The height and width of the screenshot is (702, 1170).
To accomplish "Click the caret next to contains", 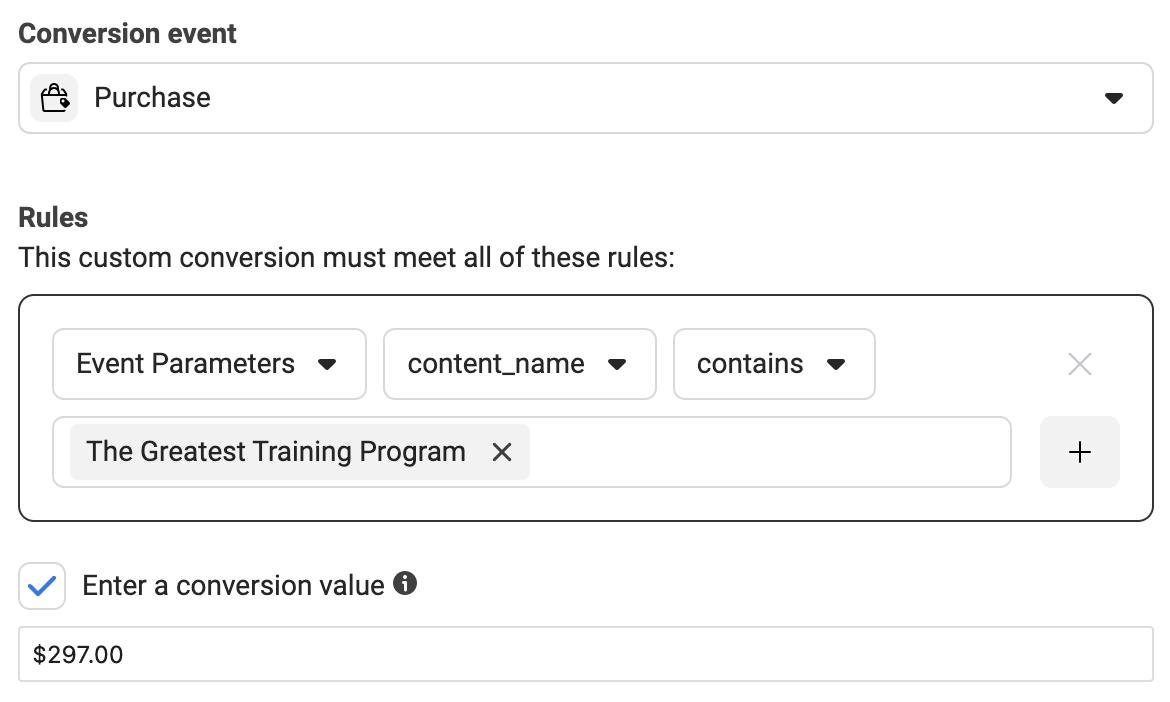I will (836, 364).
